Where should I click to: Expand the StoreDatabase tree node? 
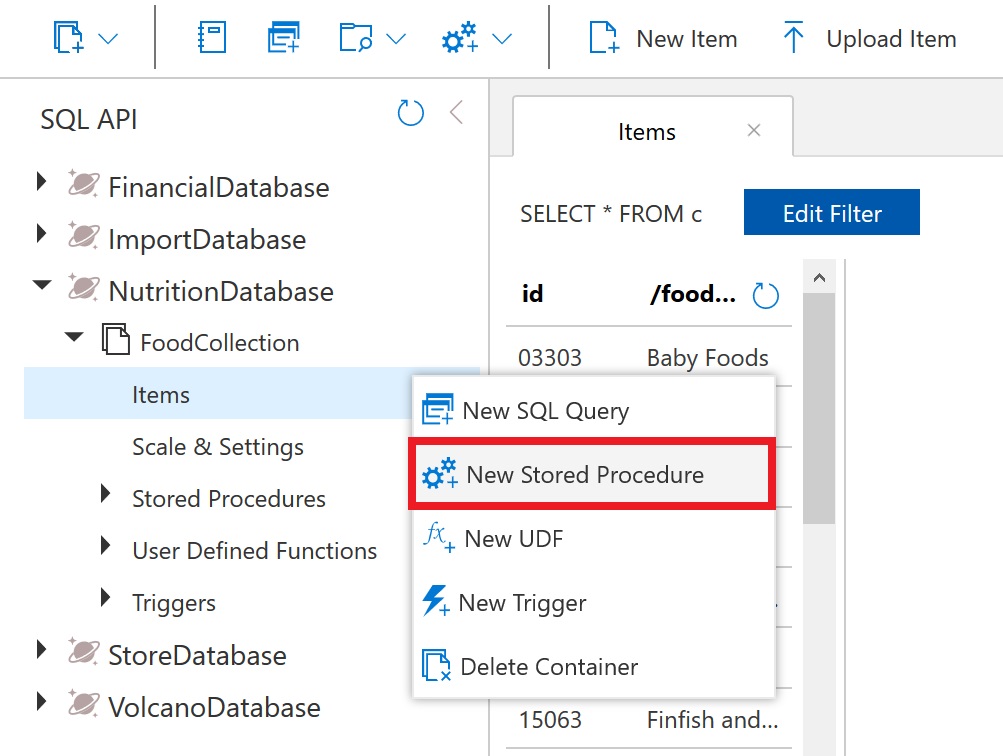pos(40,649)
